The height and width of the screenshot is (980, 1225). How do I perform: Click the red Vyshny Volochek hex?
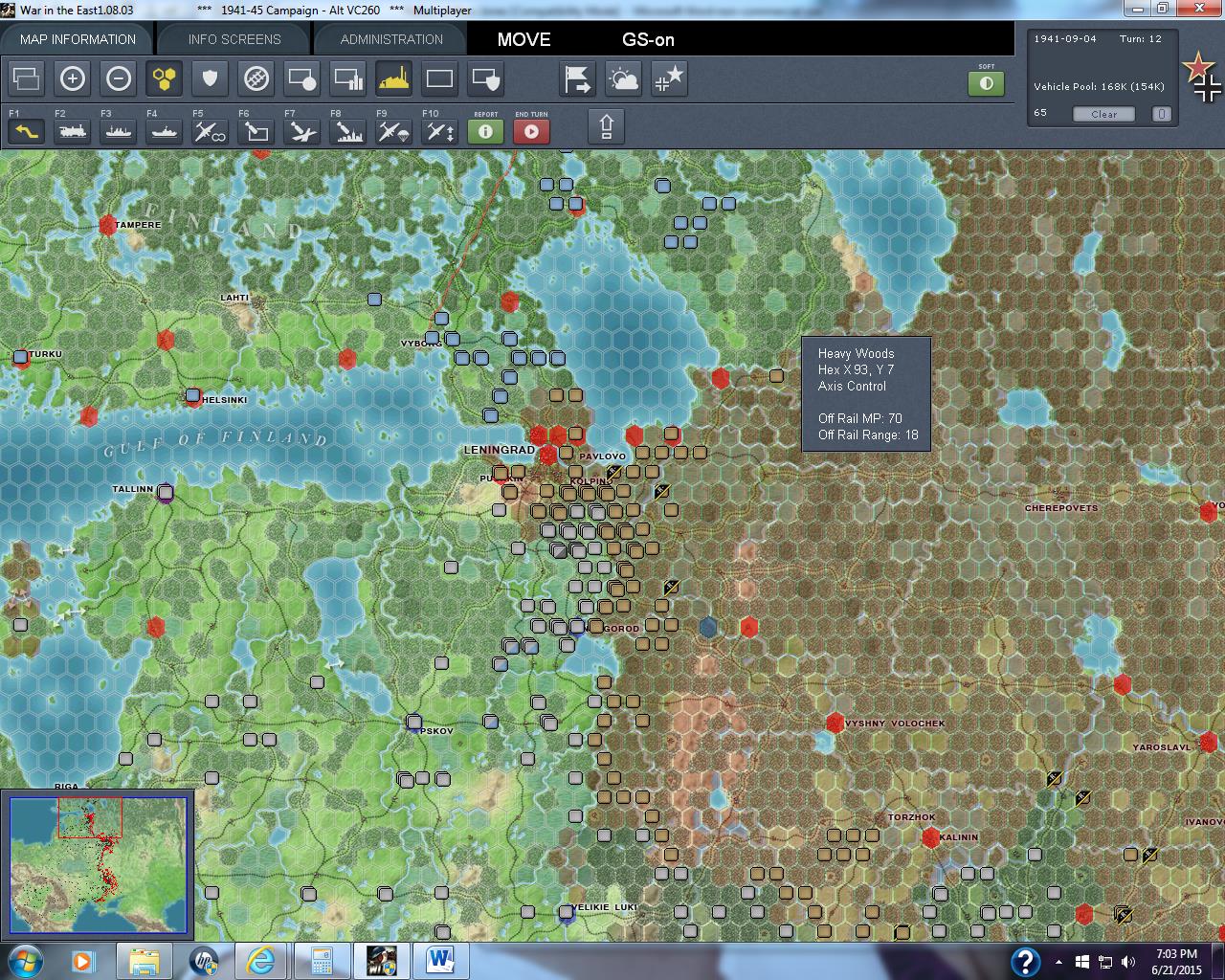[x=835, y=724]
